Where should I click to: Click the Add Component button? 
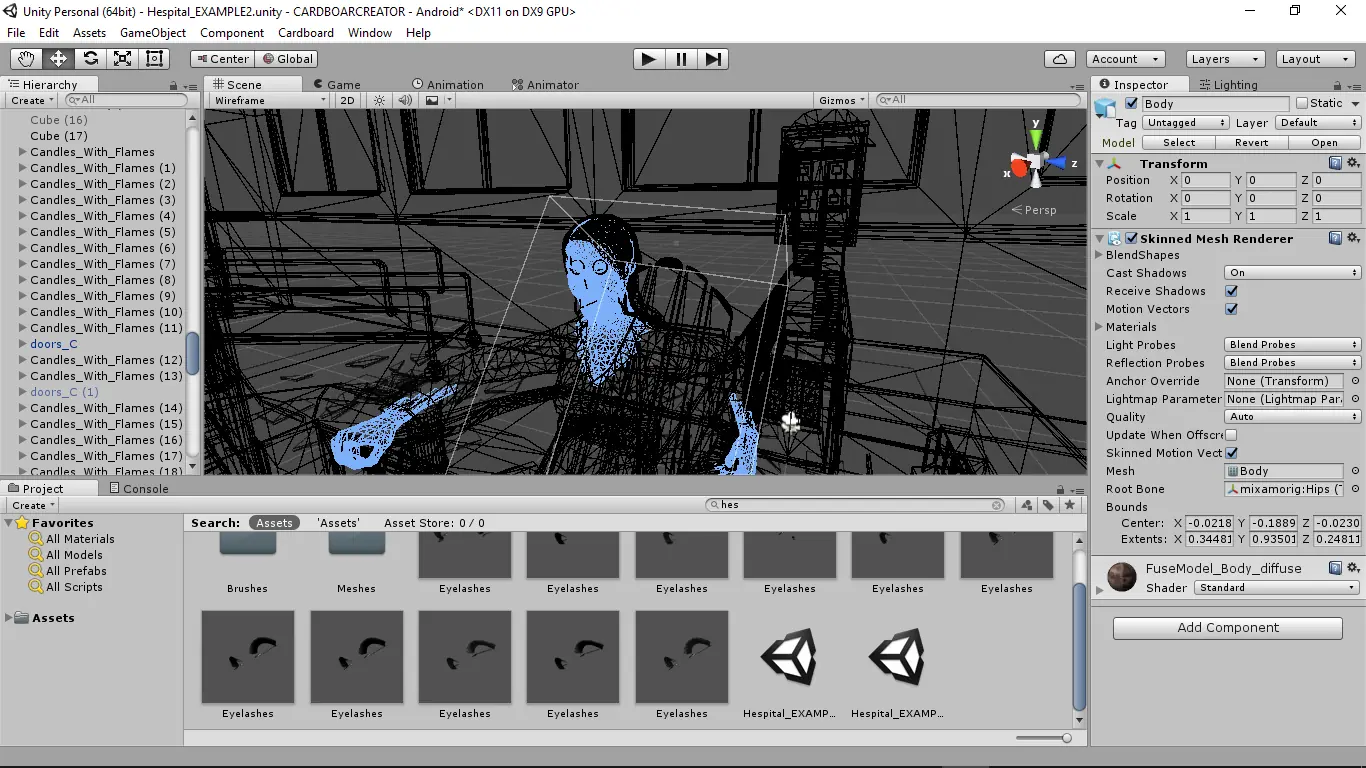pyautogui.click(x=1227, y=628)
